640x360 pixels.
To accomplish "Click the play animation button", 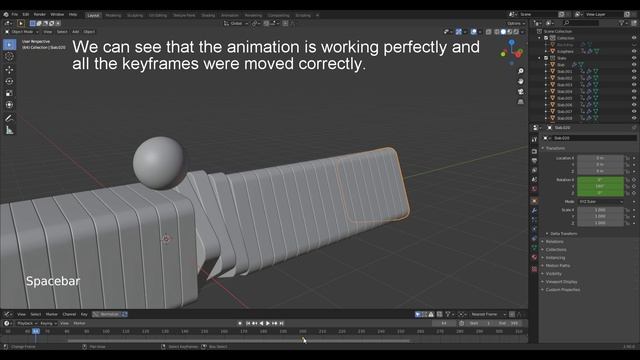I will (x=268, y=323).
